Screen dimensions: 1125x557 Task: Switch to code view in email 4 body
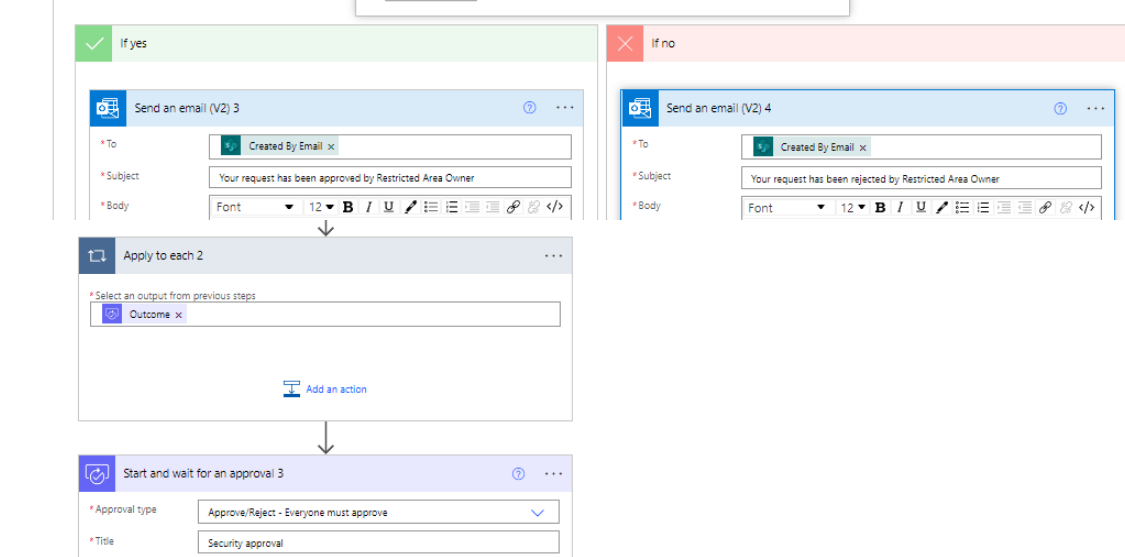click(1086, 207)
